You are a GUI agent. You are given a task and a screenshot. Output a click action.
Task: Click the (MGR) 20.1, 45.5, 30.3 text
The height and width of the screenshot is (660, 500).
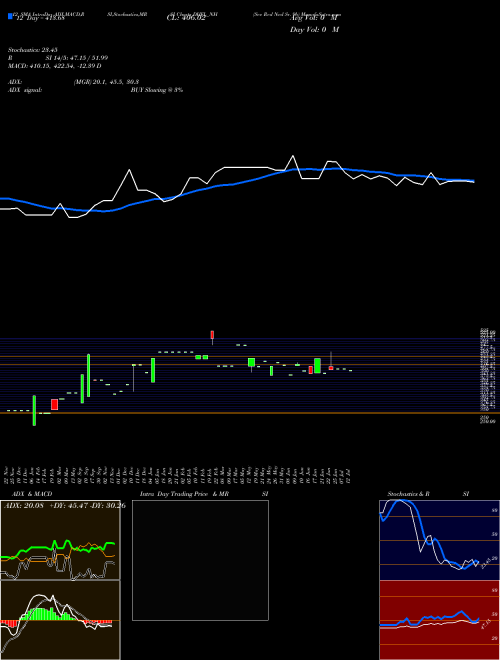(106, 82)
